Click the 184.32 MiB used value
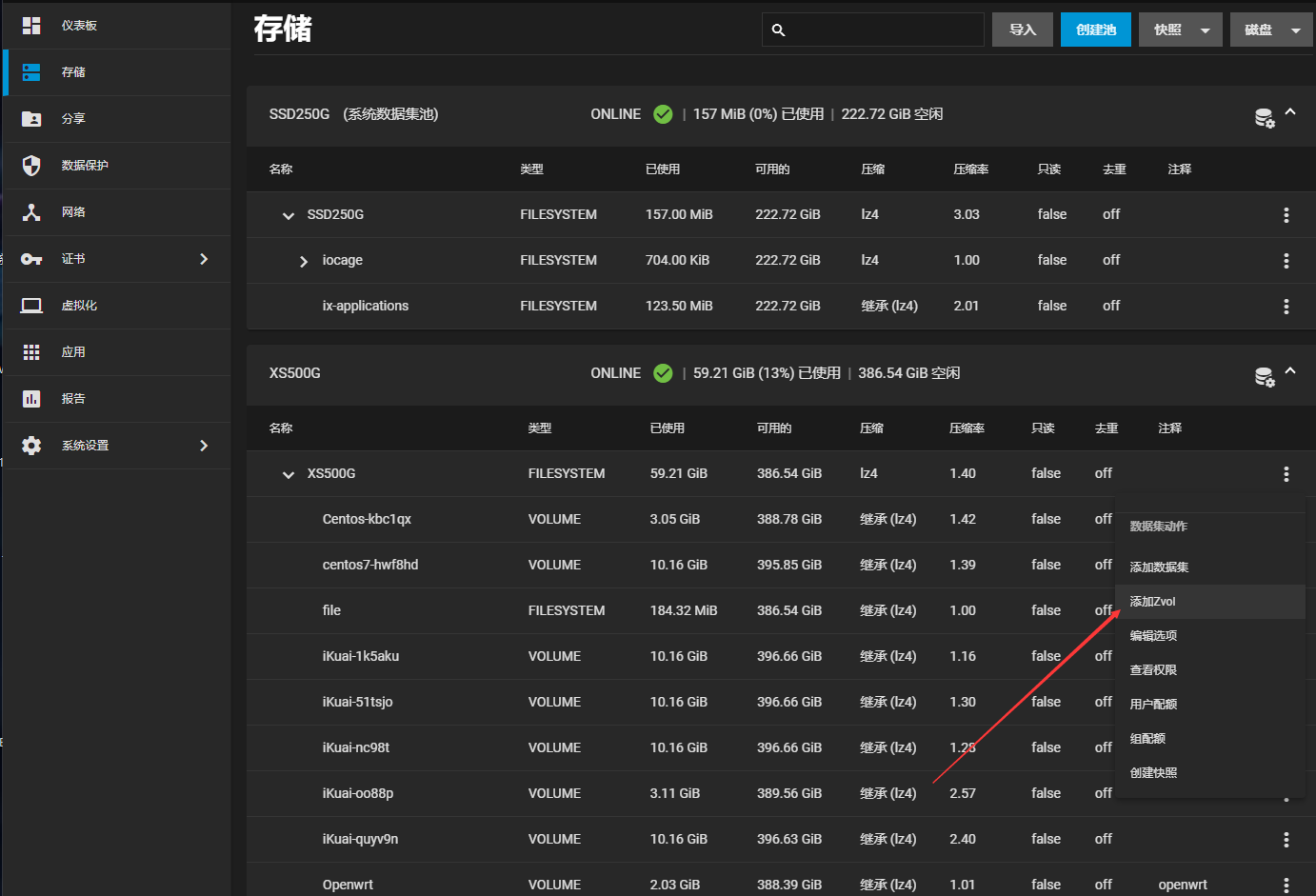The width and height of the screenshot is (1316, 896). [684, 610]
